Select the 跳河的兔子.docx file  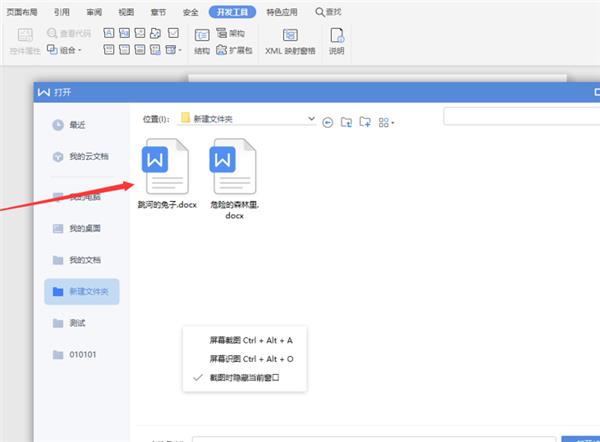coord(166,176)
